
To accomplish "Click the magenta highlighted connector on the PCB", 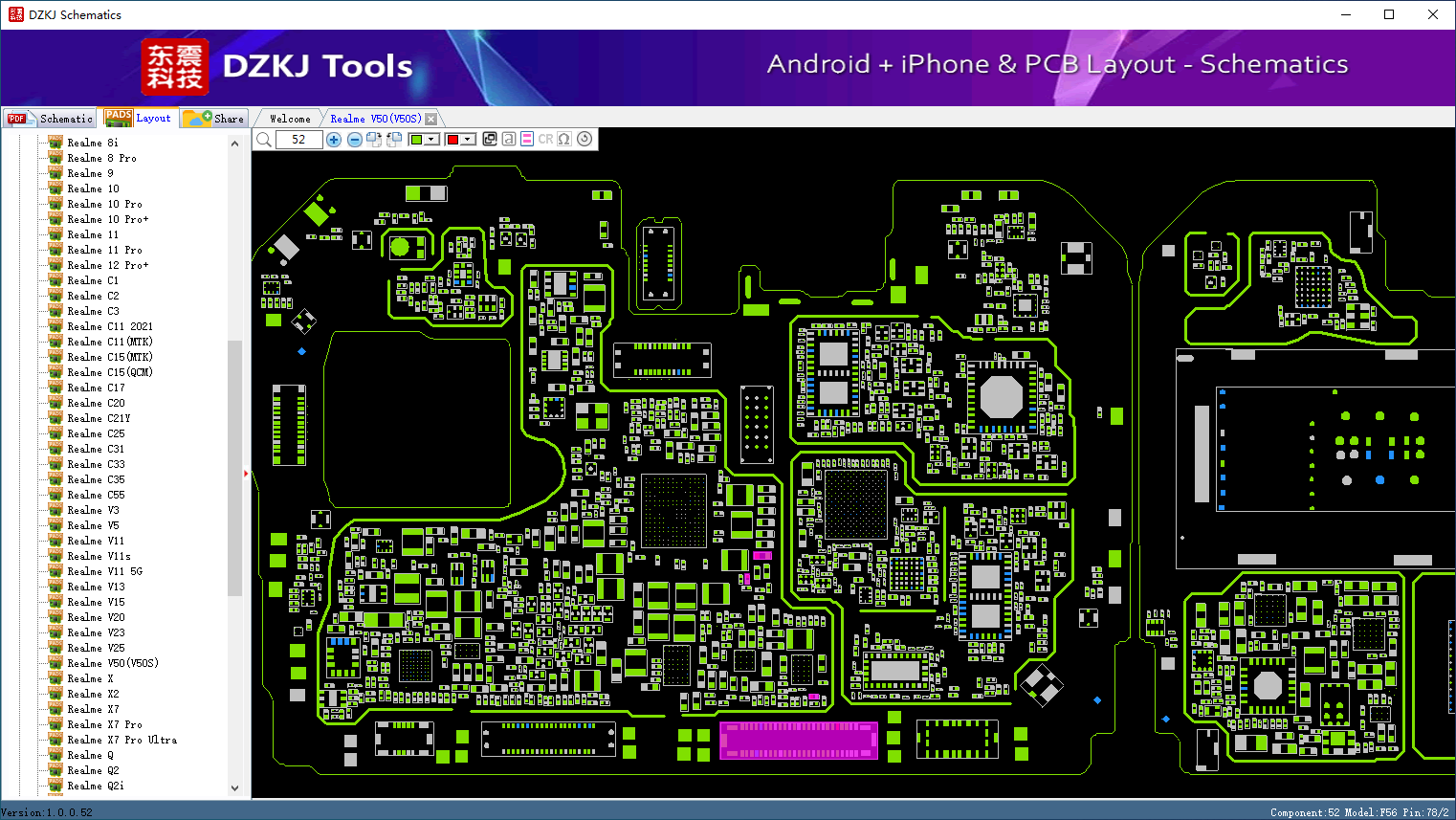I will click(x=799, y=741).
